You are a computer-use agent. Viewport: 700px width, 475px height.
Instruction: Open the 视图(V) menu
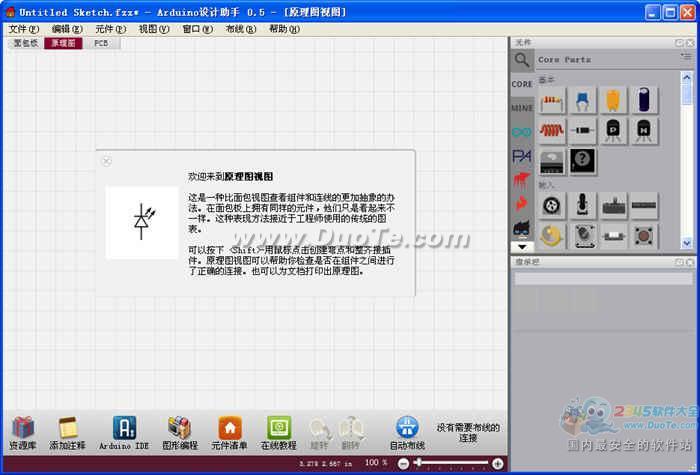[x=154, y=29]
